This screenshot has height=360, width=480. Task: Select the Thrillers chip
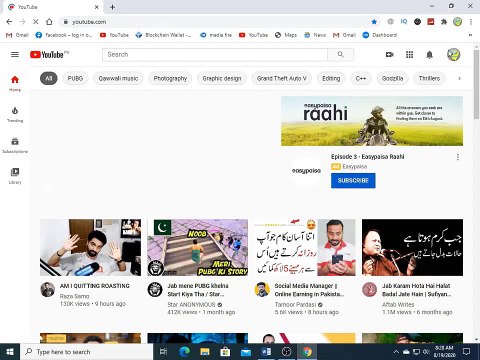(429, 78)
